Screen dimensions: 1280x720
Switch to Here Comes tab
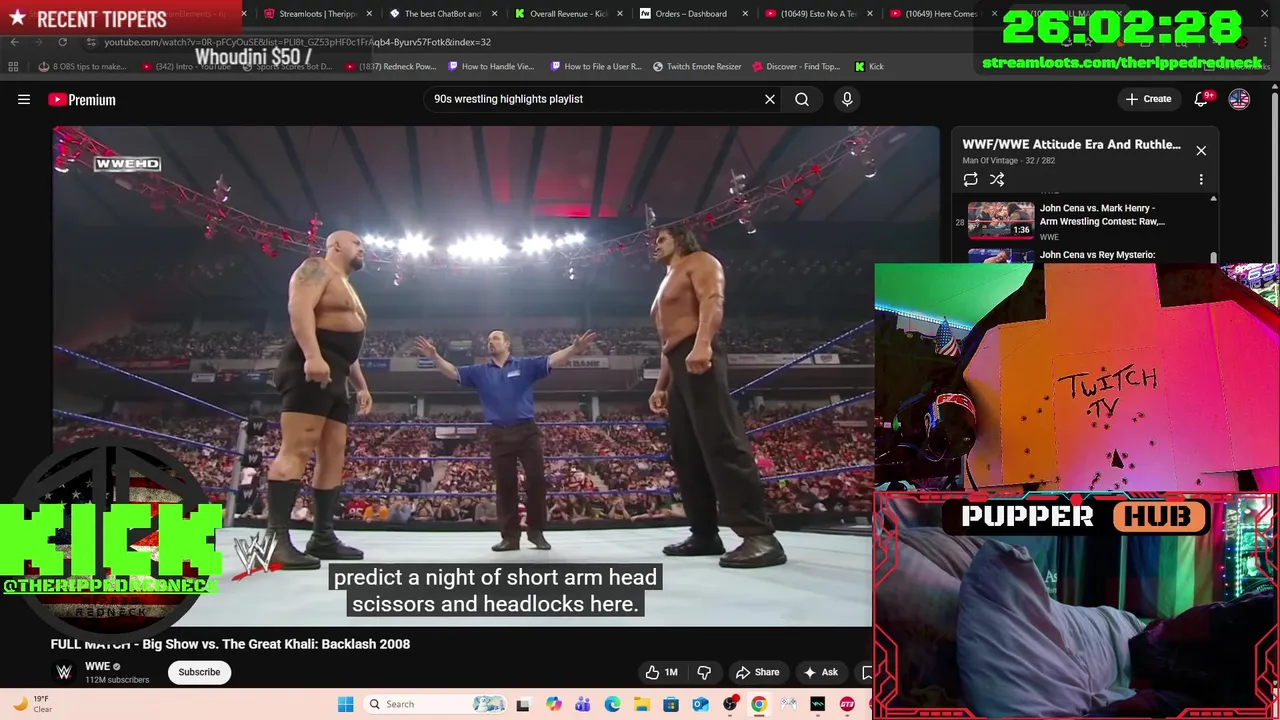pos(938,14)
